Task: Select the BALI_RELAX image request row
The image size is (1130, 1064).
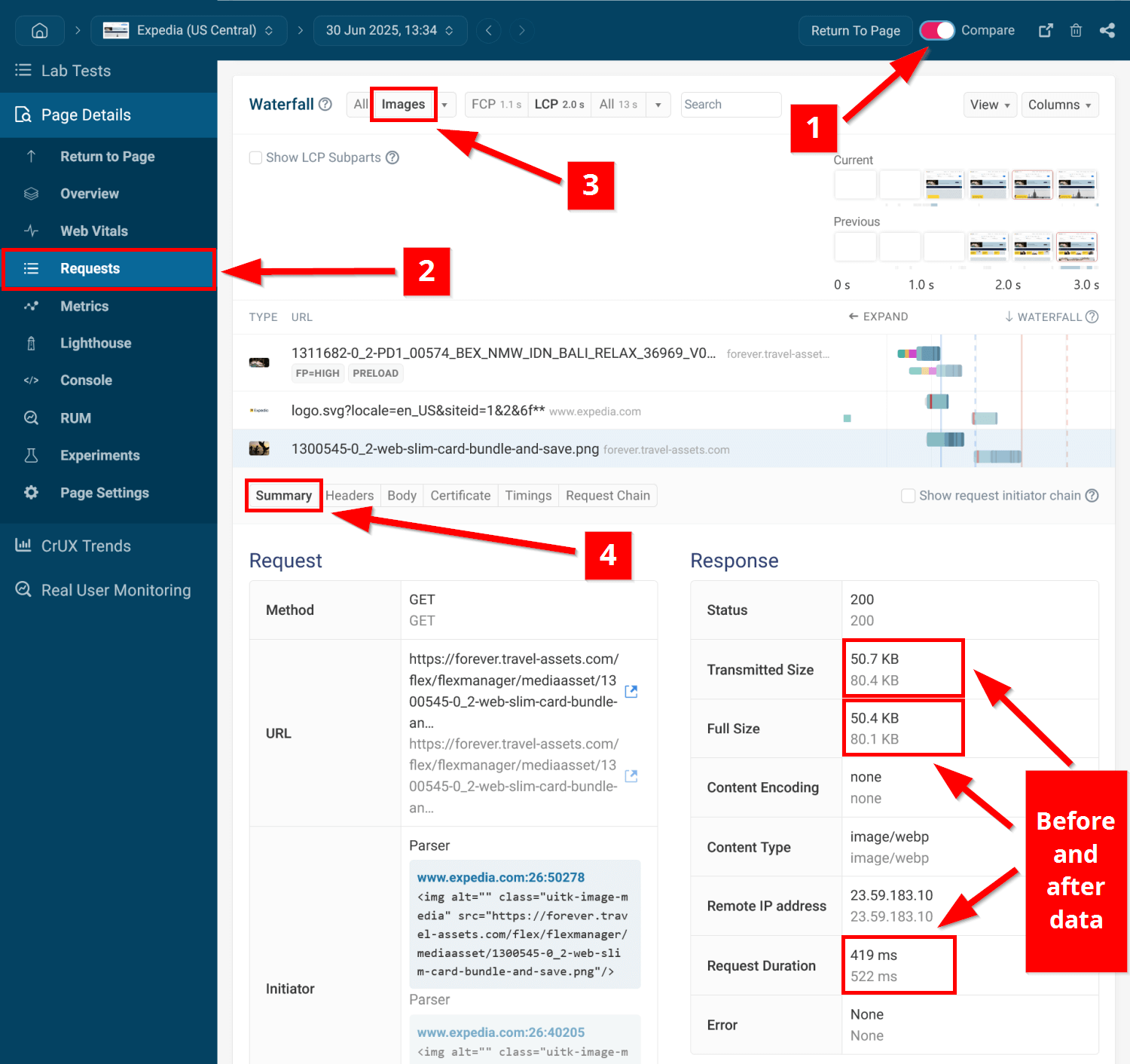Action: (x=673, y=362)
